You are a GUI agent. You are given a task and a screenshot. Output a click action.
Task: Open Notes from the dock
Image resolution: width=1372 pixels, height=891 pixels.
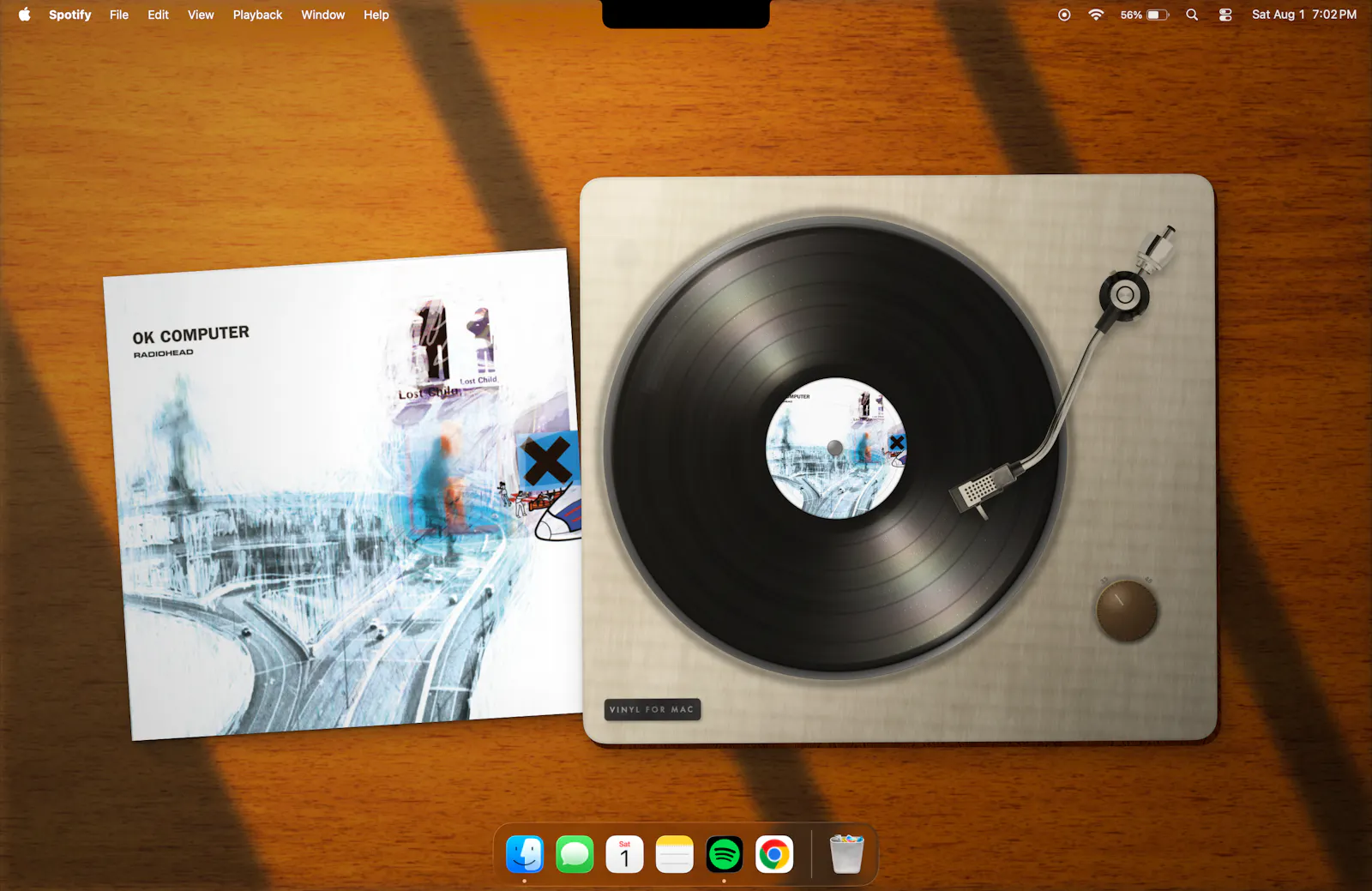click(674, 854)
